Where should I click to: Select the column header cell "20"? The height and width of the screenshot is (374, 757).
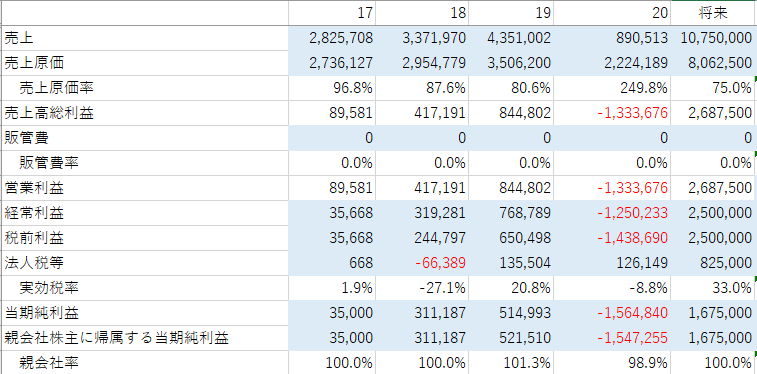click(611, 13)
